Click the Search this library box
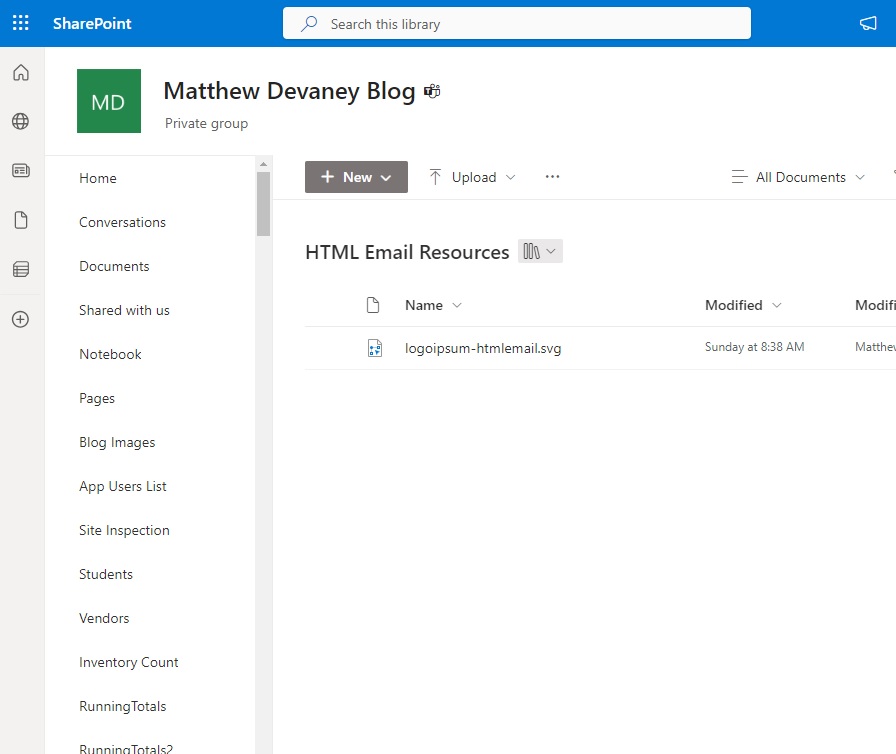896x754 pixels. pos(517,23)
